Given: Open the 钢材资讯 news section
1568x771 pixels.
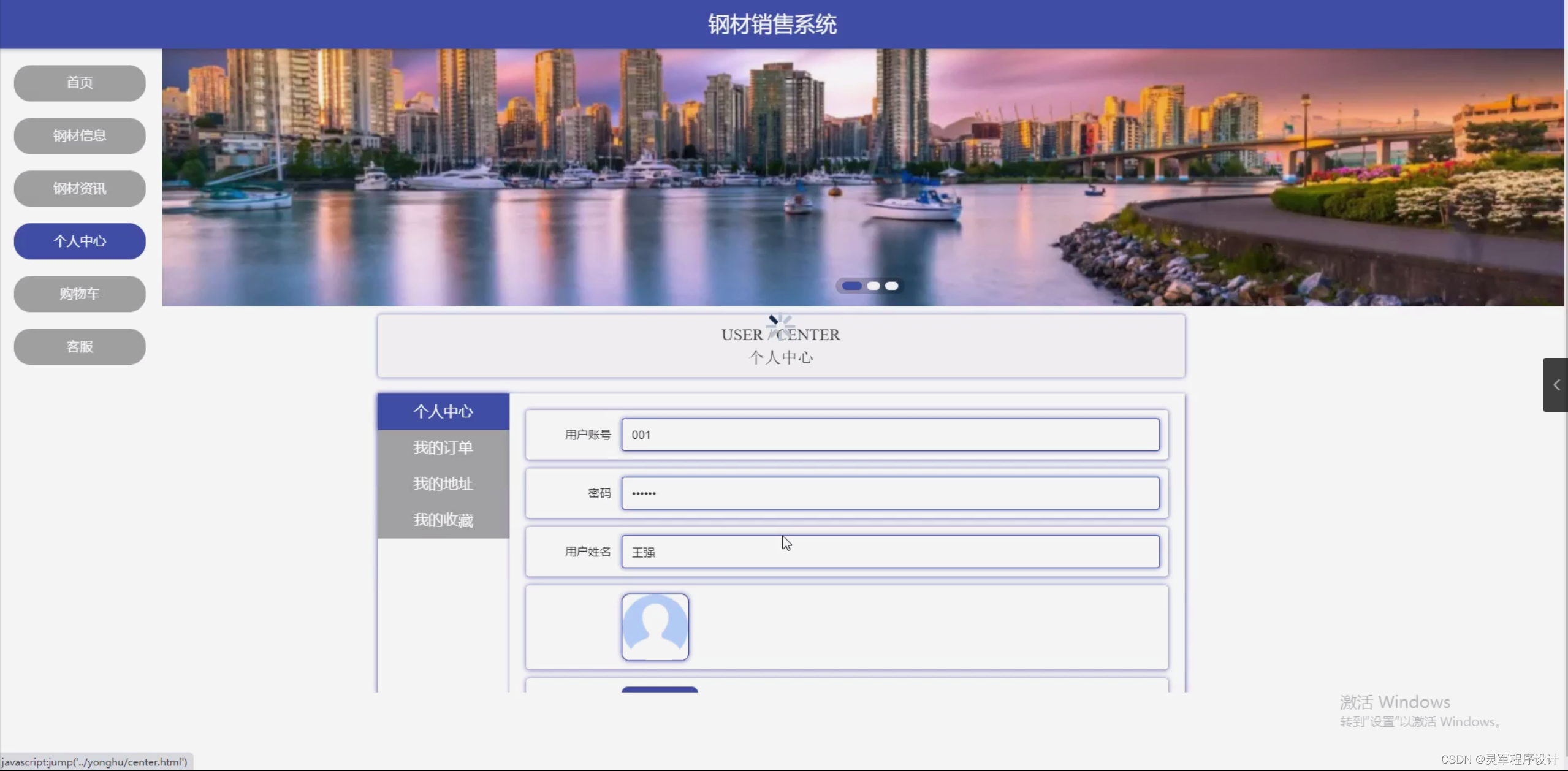Looking at the screenshot, I should (80, 188).
